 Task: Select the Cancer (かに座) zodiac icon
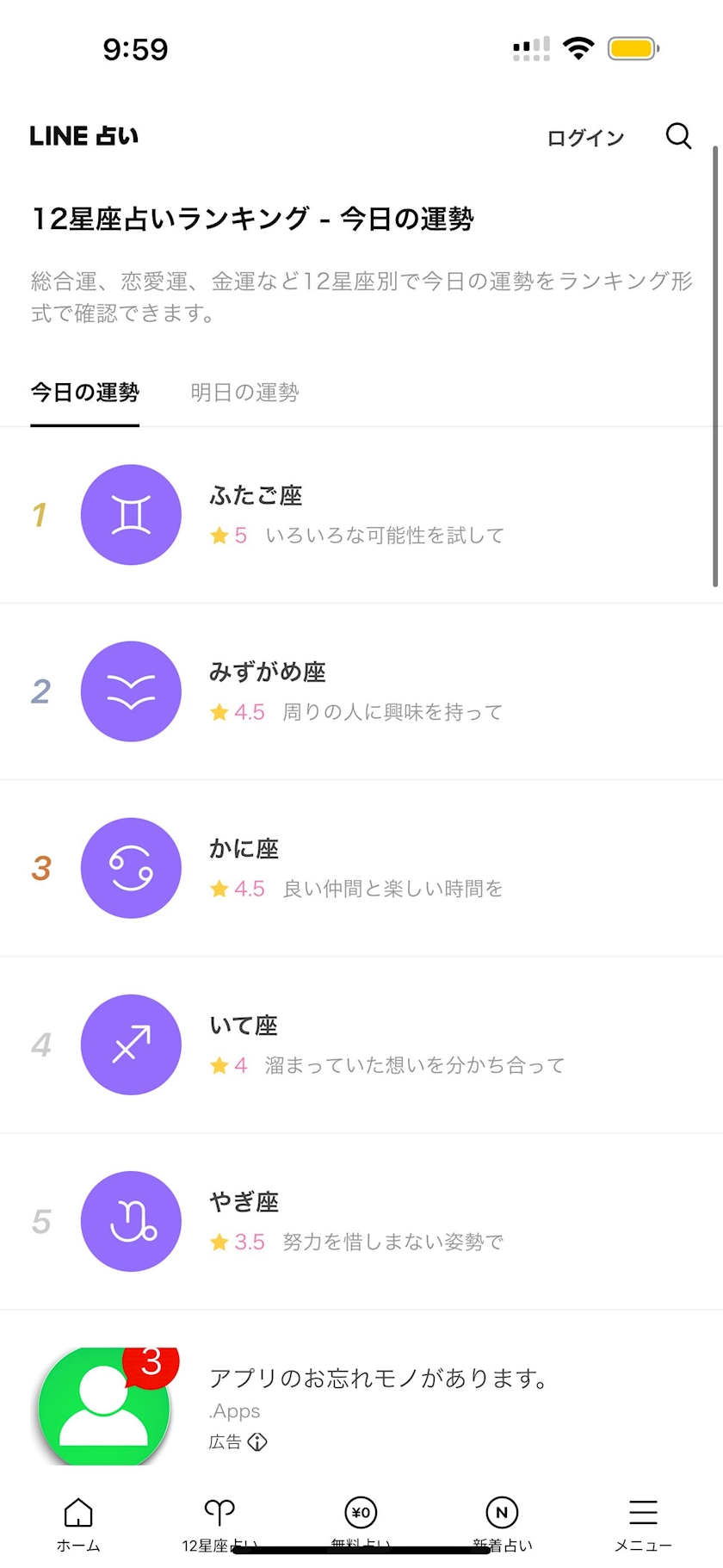point(131,868)
